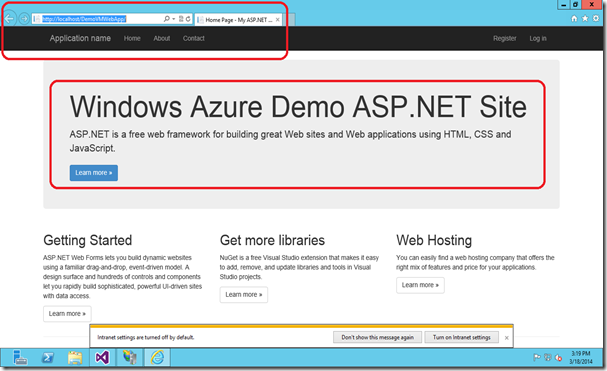607x371 pixels.
Task: Open the address bar autocomplete dropdown arrow
Action: 174,19
